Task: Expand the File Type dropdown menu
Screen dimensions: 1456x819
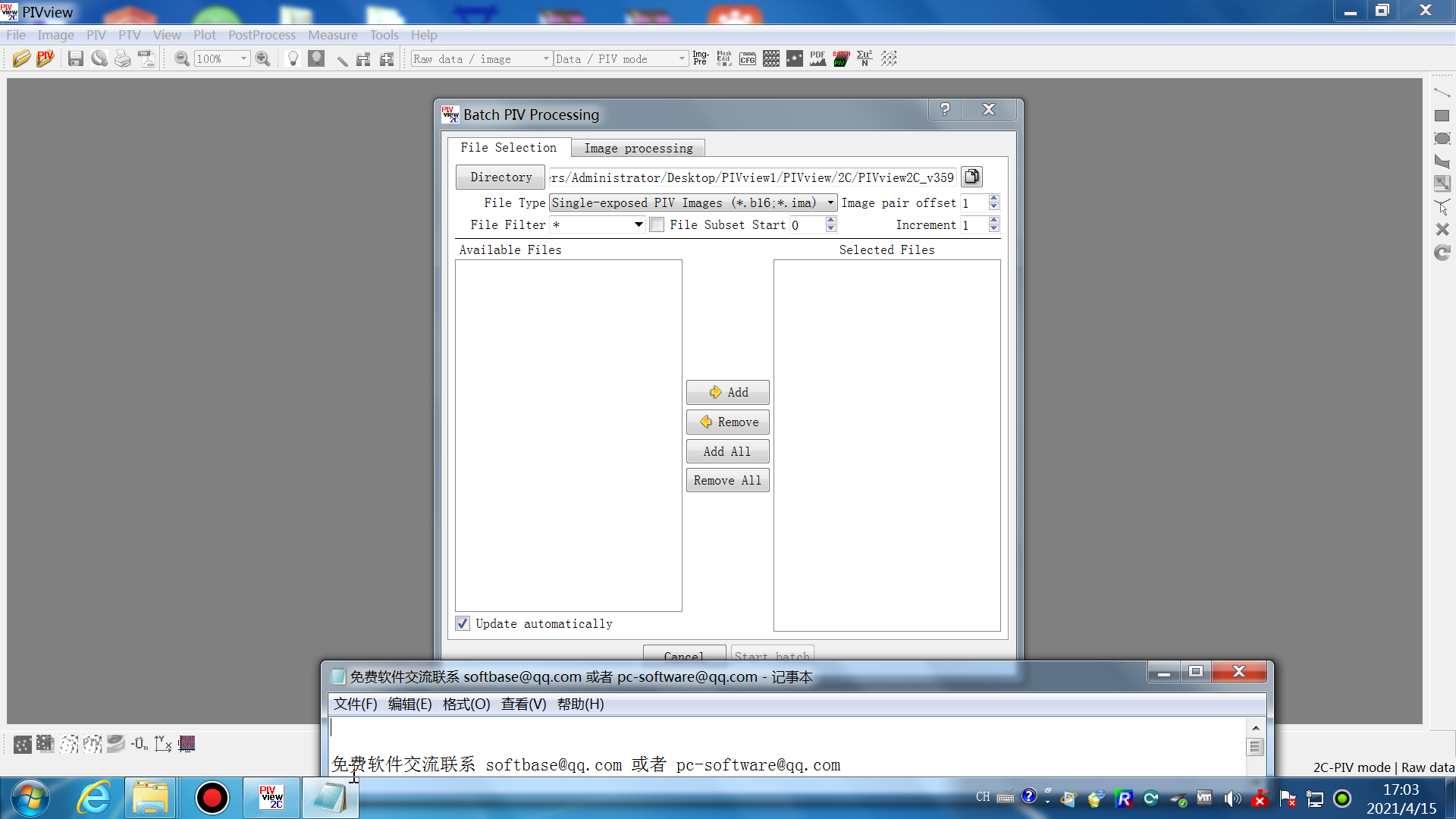Action: (831, 203)
